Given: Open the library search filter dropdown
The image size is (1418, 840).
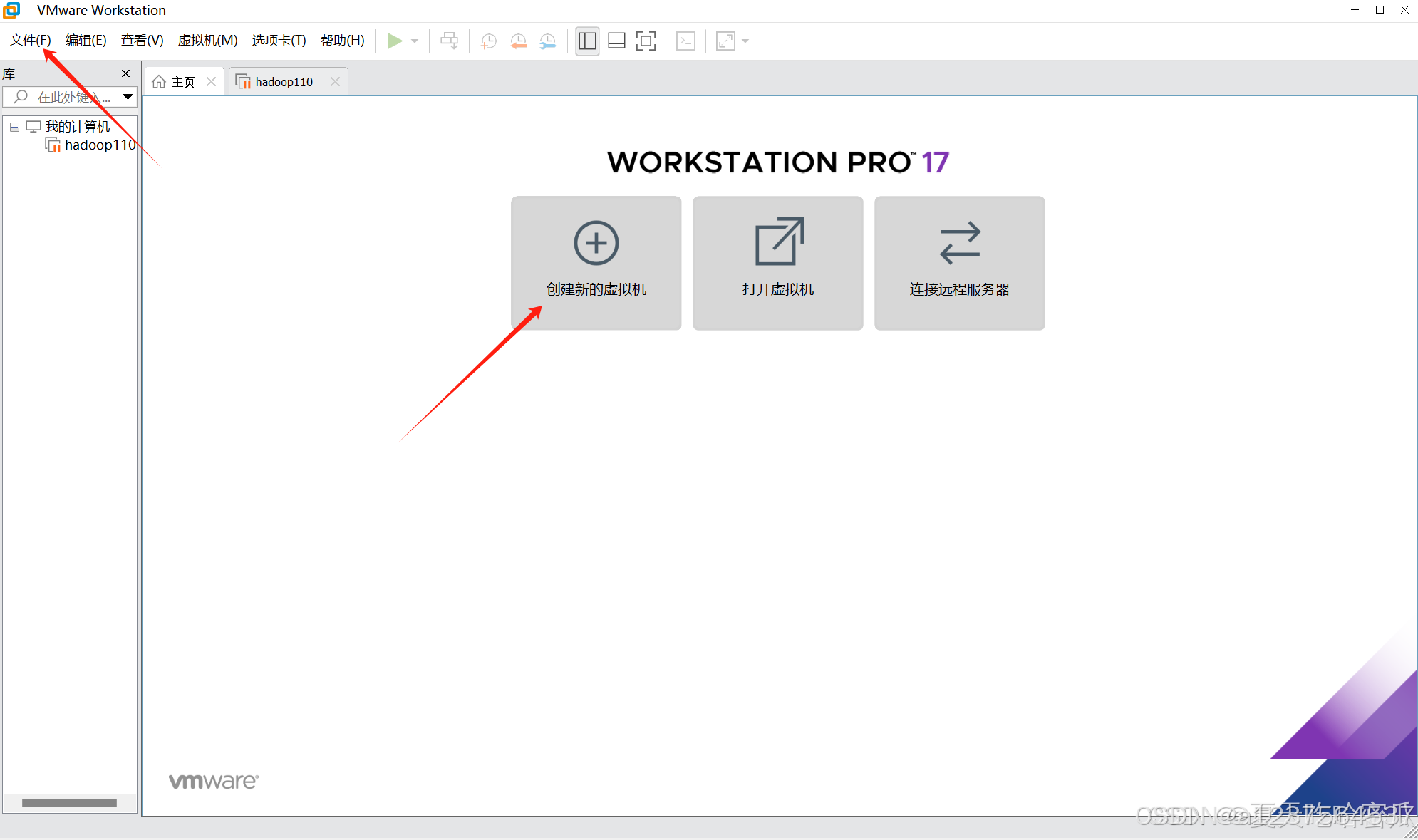Looking at the screenshot, I should click(128, 97).
